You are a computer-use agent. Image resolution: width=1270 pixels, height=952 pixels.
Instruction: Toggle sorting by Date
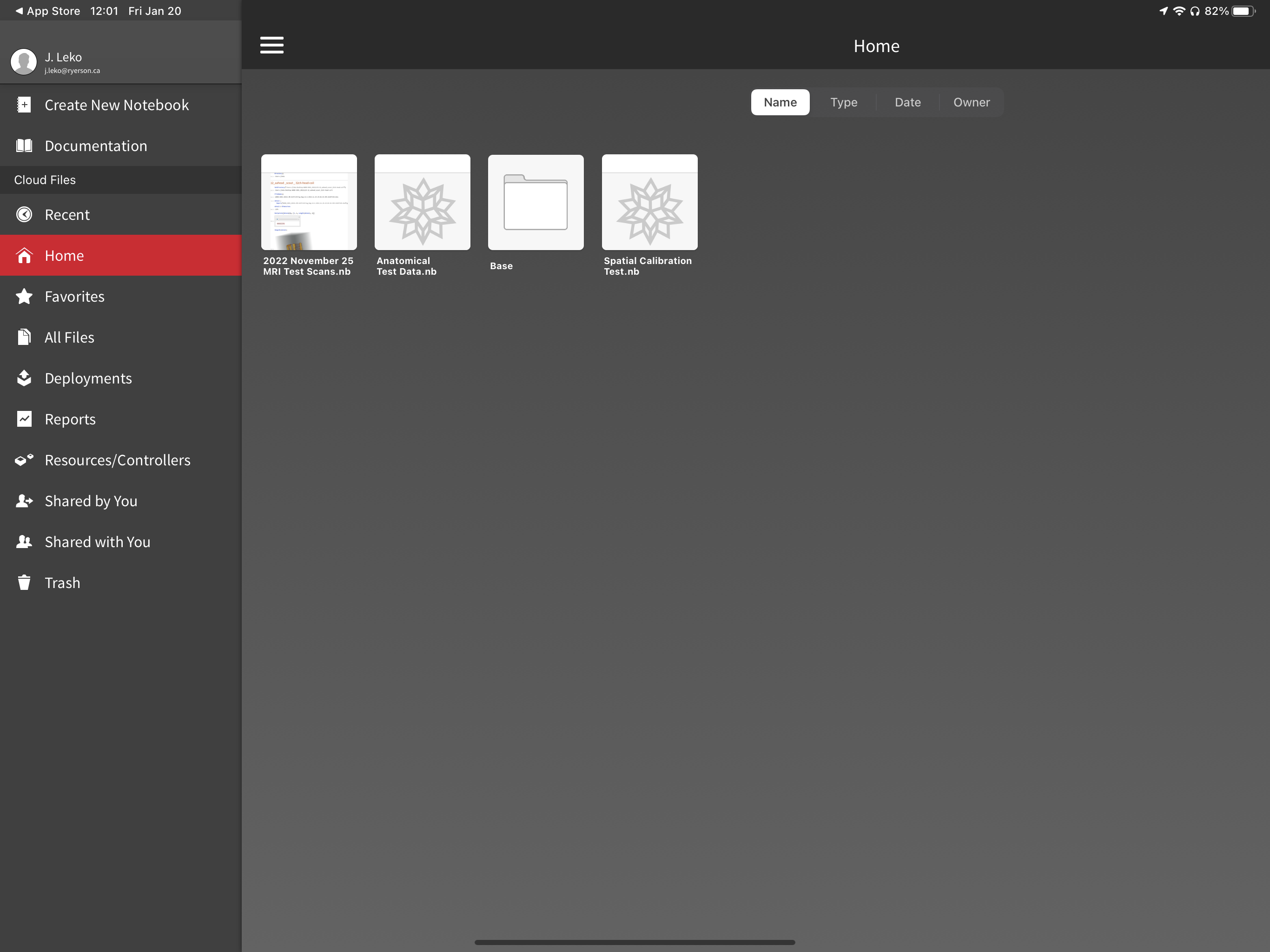pos(905,102)
